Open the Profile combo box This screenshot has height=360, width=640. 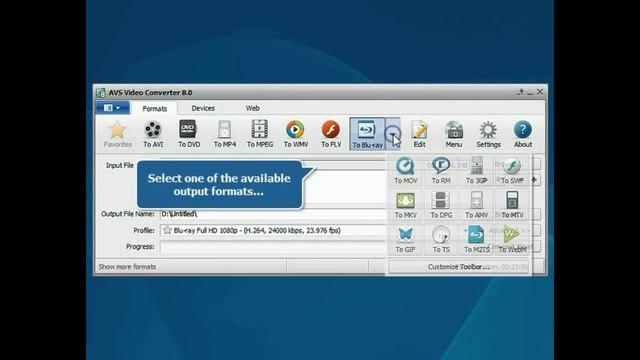coord(273,230)
